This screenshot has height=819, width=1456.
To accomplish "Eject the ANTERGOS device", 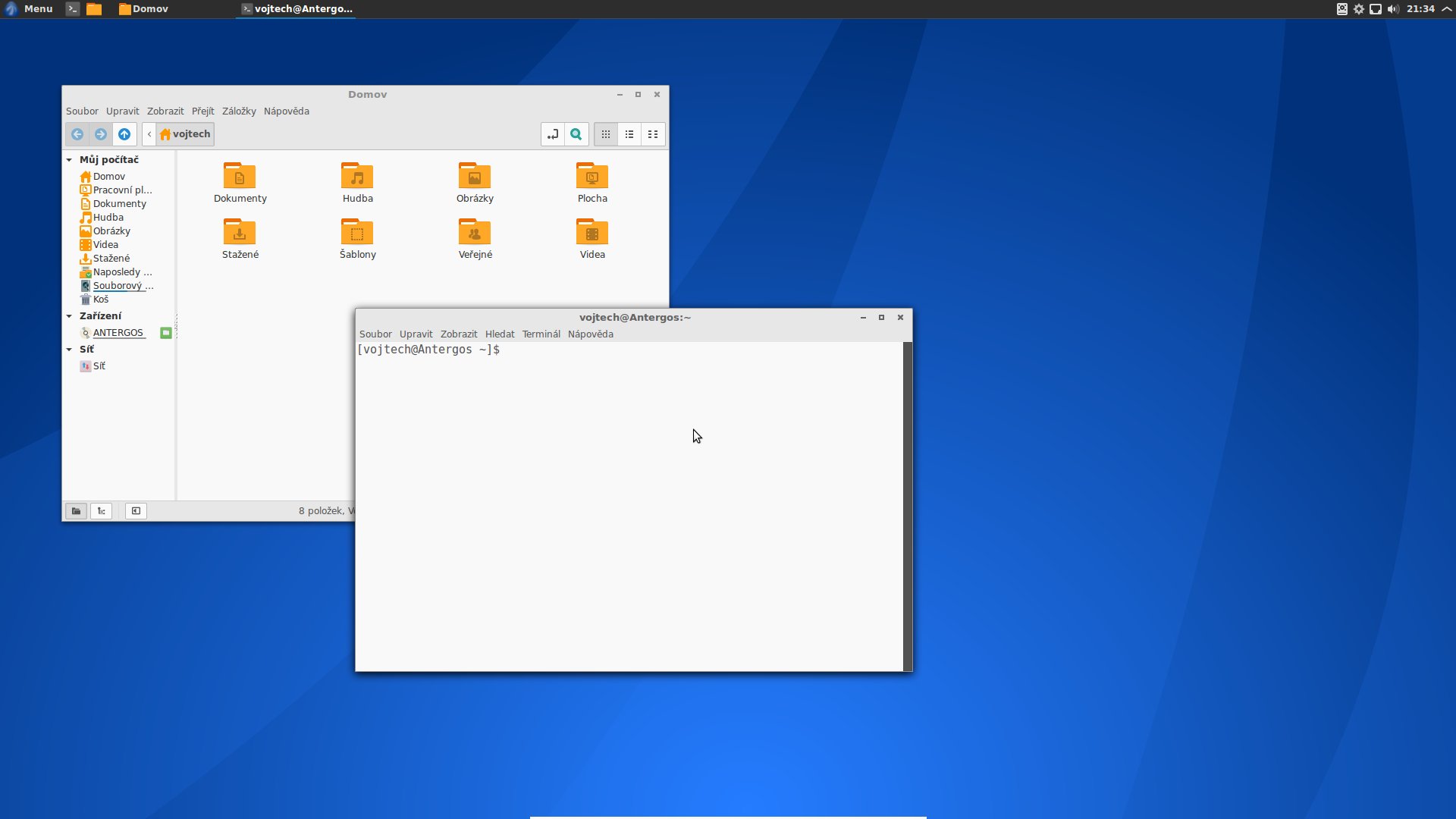I will (165, 333).
